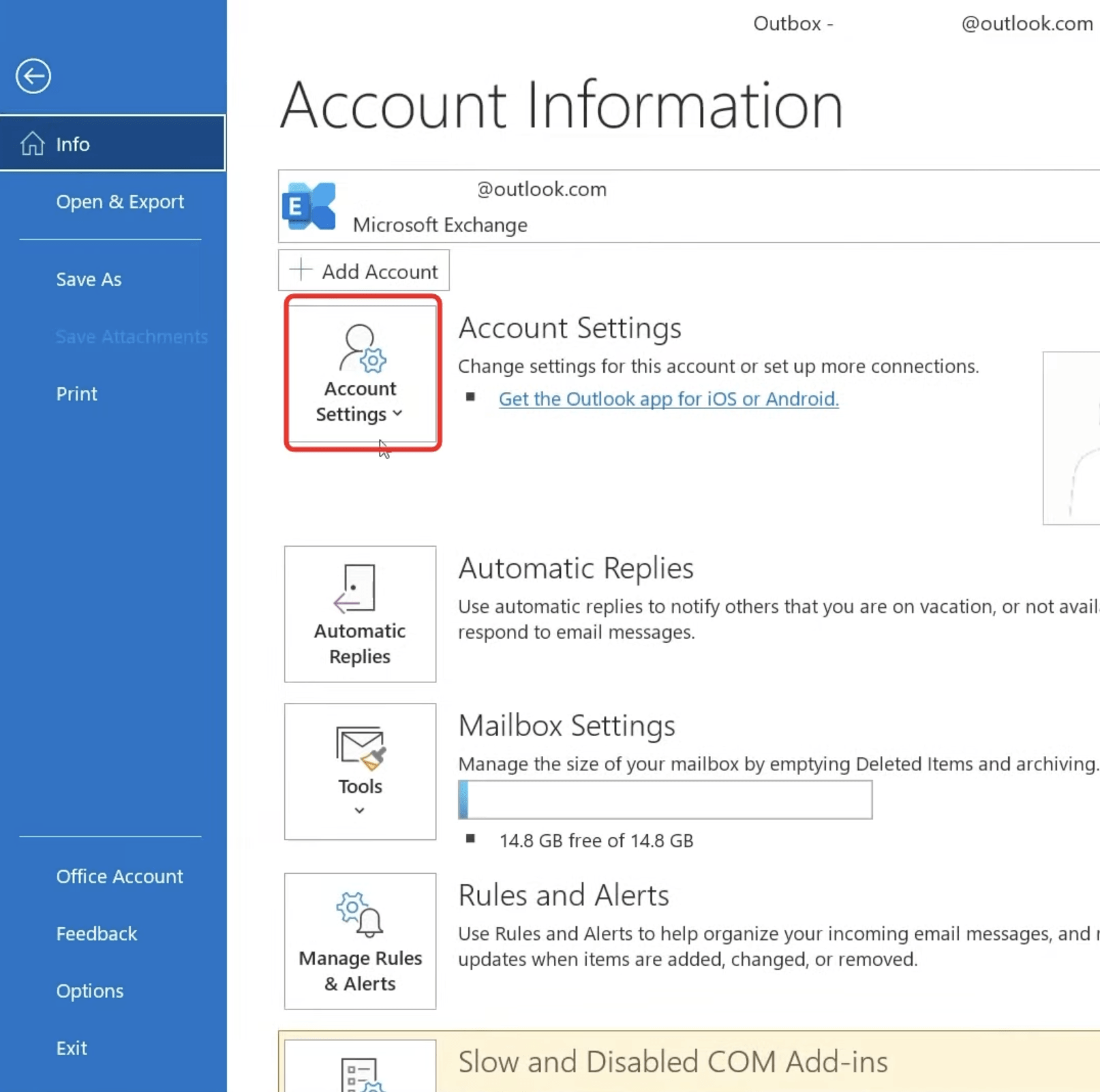The image size is (1100, 1092).
Task: Click the Microsoft Exchange account logo
Action: click(x=309, y=206)
